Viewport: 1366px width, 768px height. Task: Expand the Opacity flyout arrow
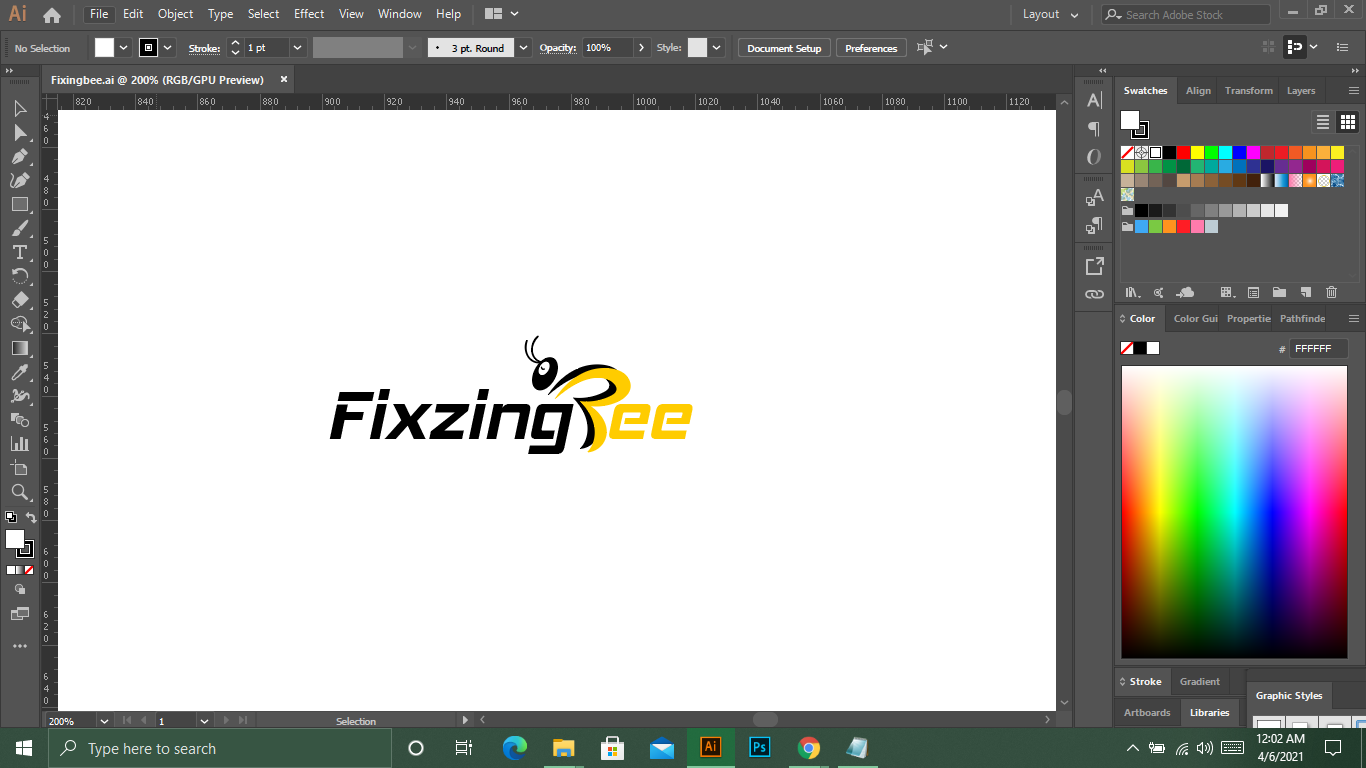[642, 48]
